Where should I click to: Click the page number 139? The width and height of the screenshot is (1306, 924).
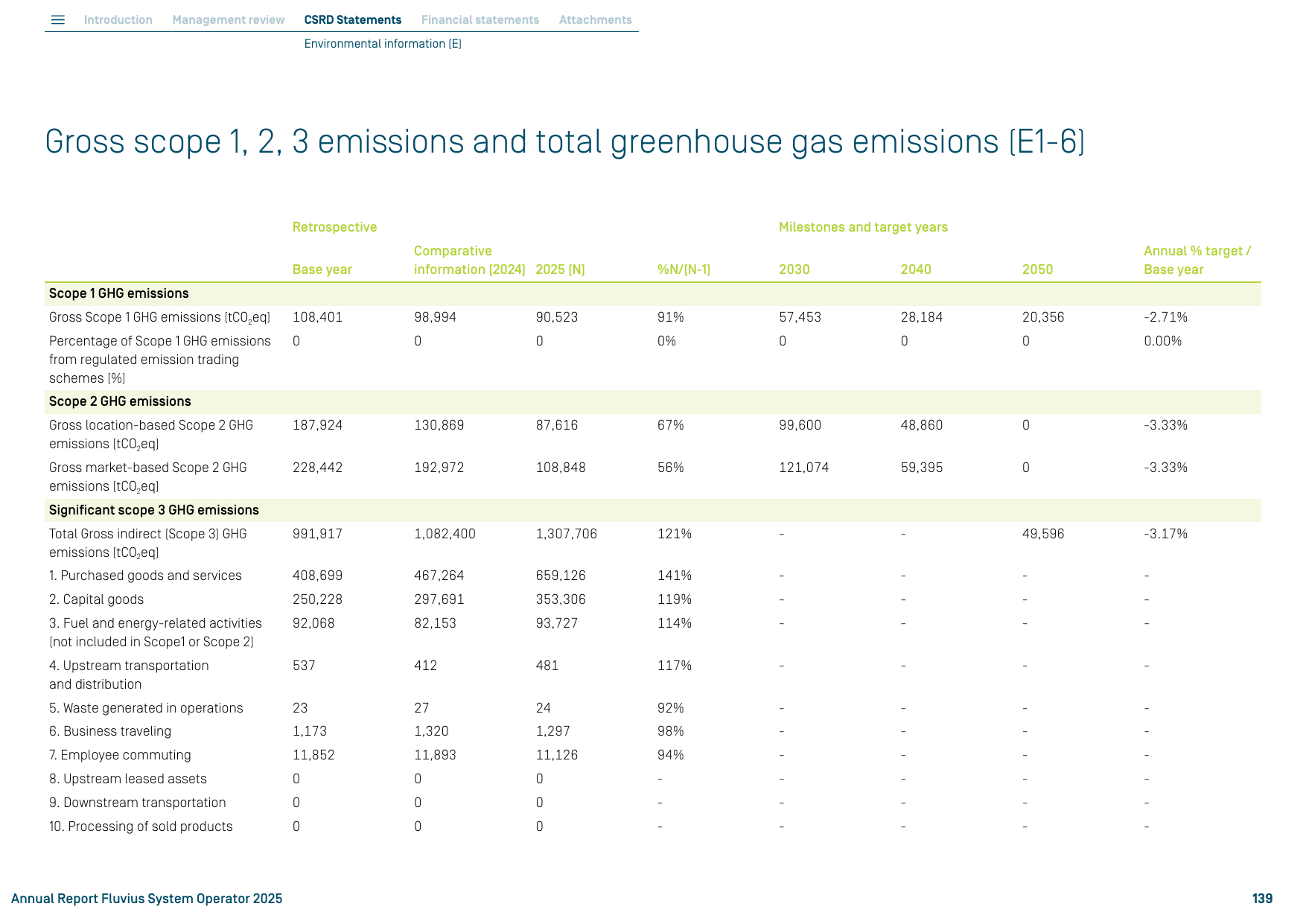1262,899
